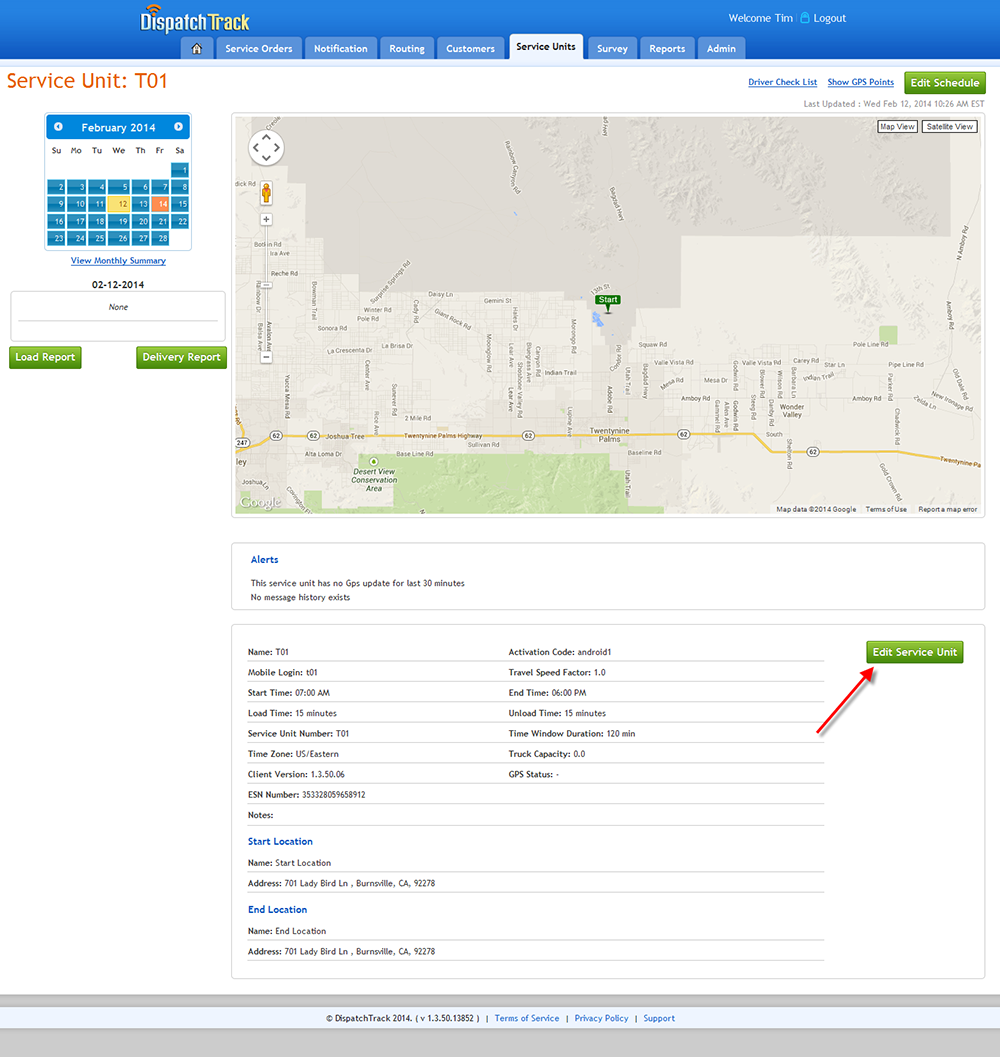
Task: Open the Service Orders tab
Action: (x=258, y=48)
